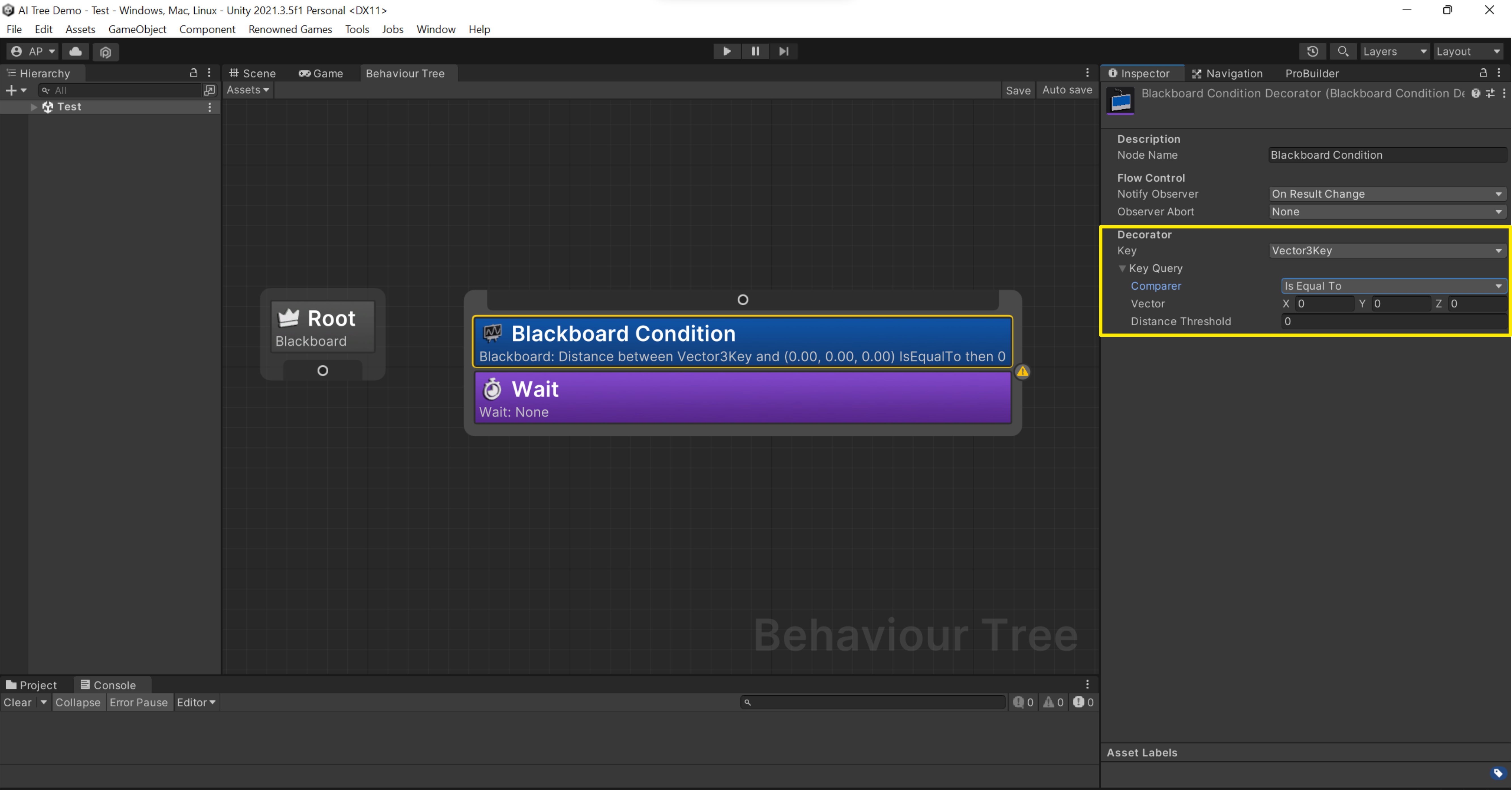Screen dimensions: 1512x790
Task: Click the Step frame button
Action: coord(784,52)
